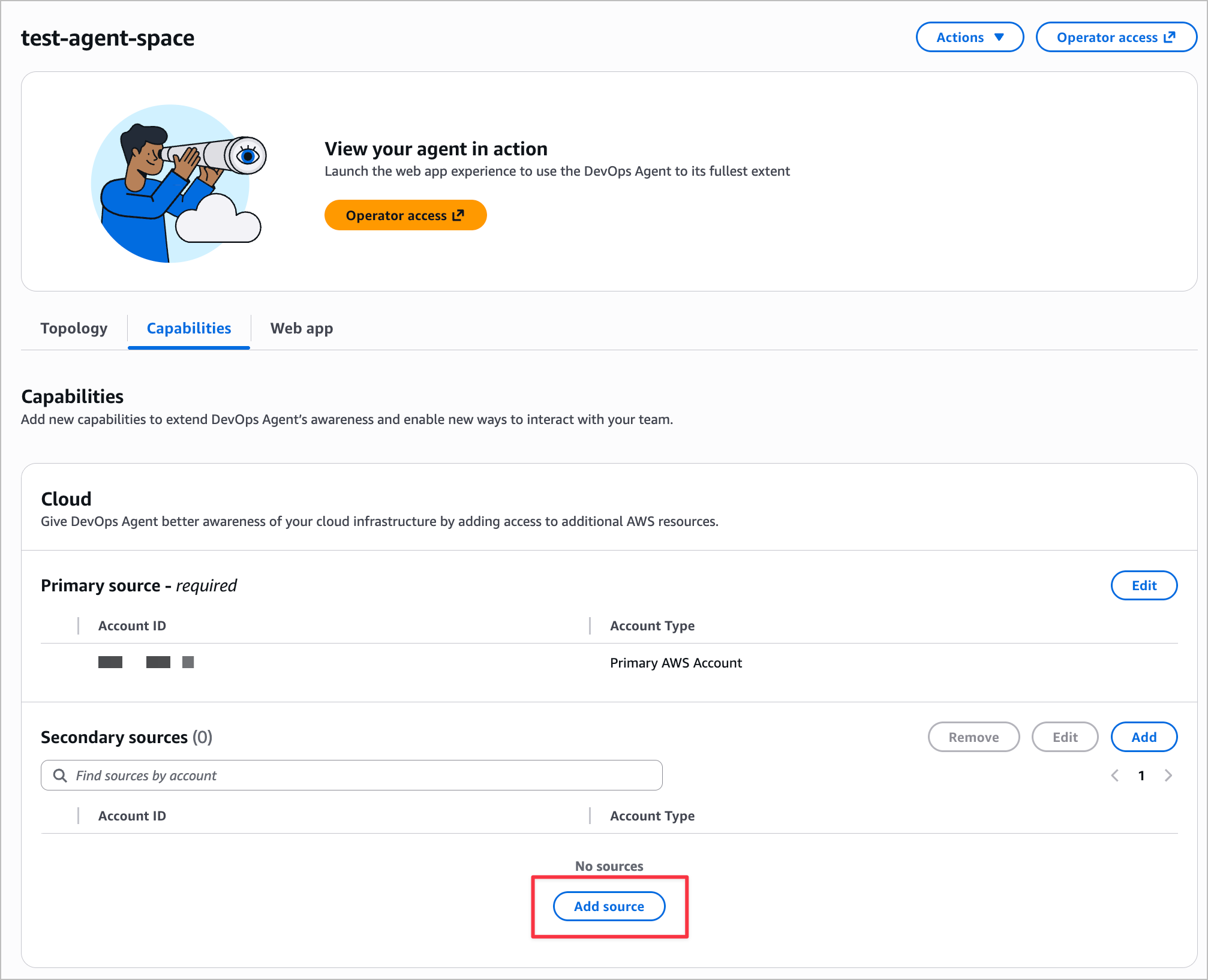Open the Actions dropdown menu
Viewport: 1208px width, 980px height.
(x=969, y=37)
